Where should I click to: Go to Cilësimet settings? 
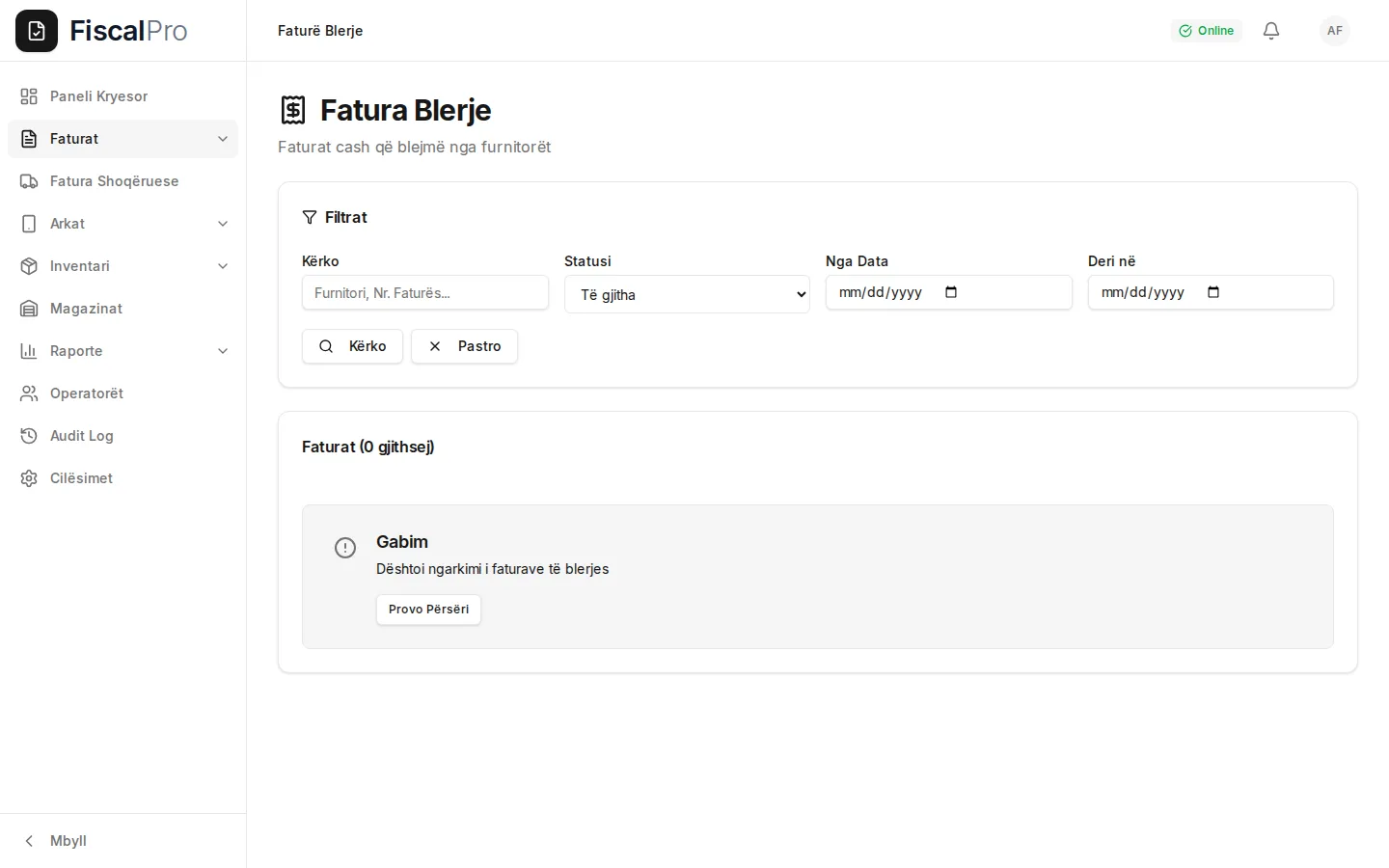[123, 478]
